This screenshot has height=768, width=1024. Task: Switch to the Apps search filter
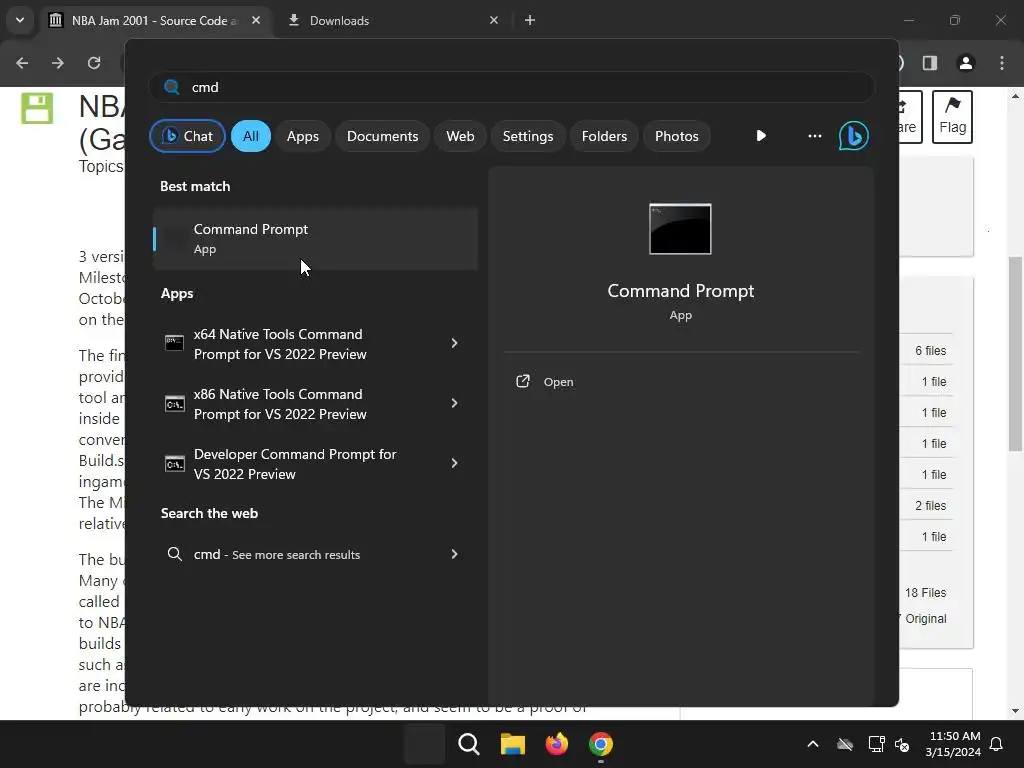tap(302, 136)
